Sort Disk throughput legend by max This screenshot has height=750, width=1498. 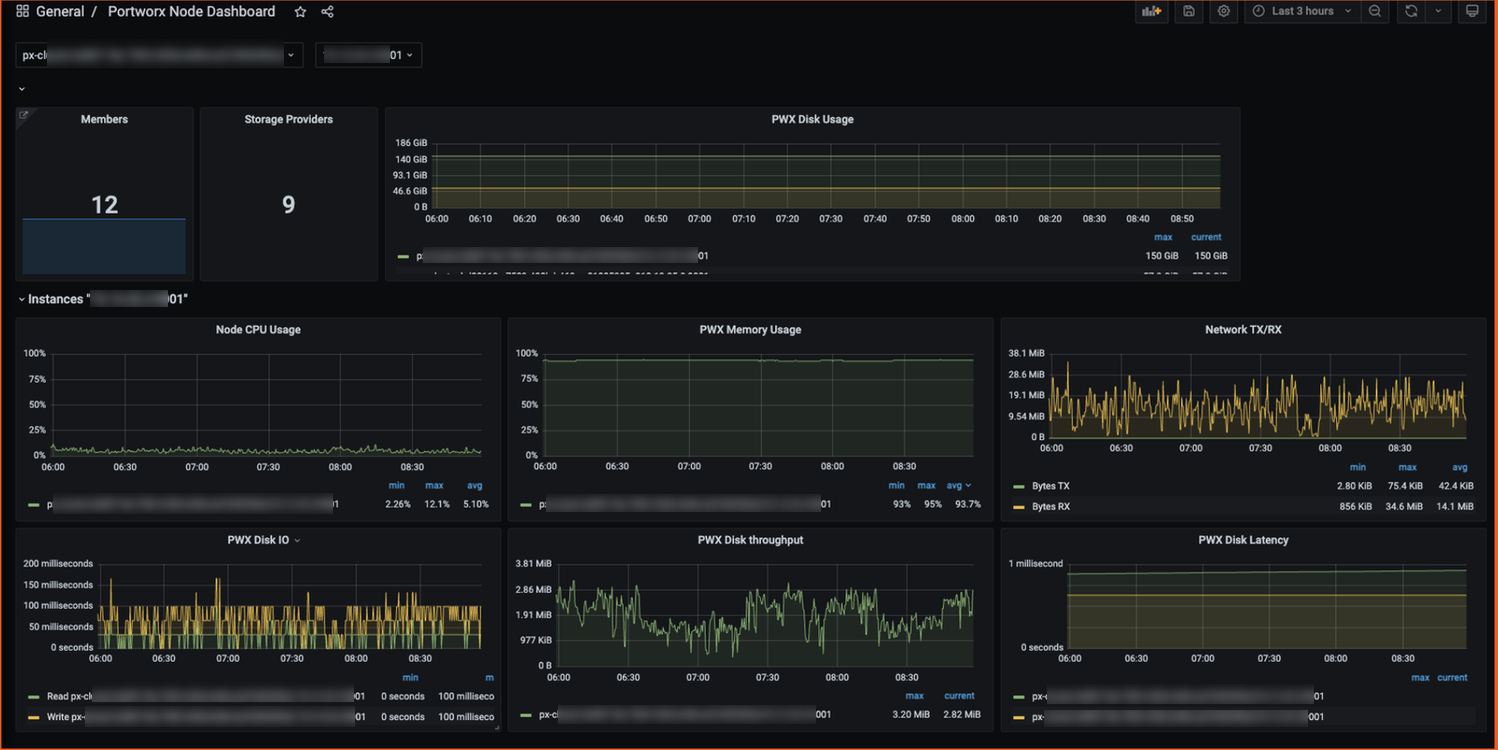[914, 695]
